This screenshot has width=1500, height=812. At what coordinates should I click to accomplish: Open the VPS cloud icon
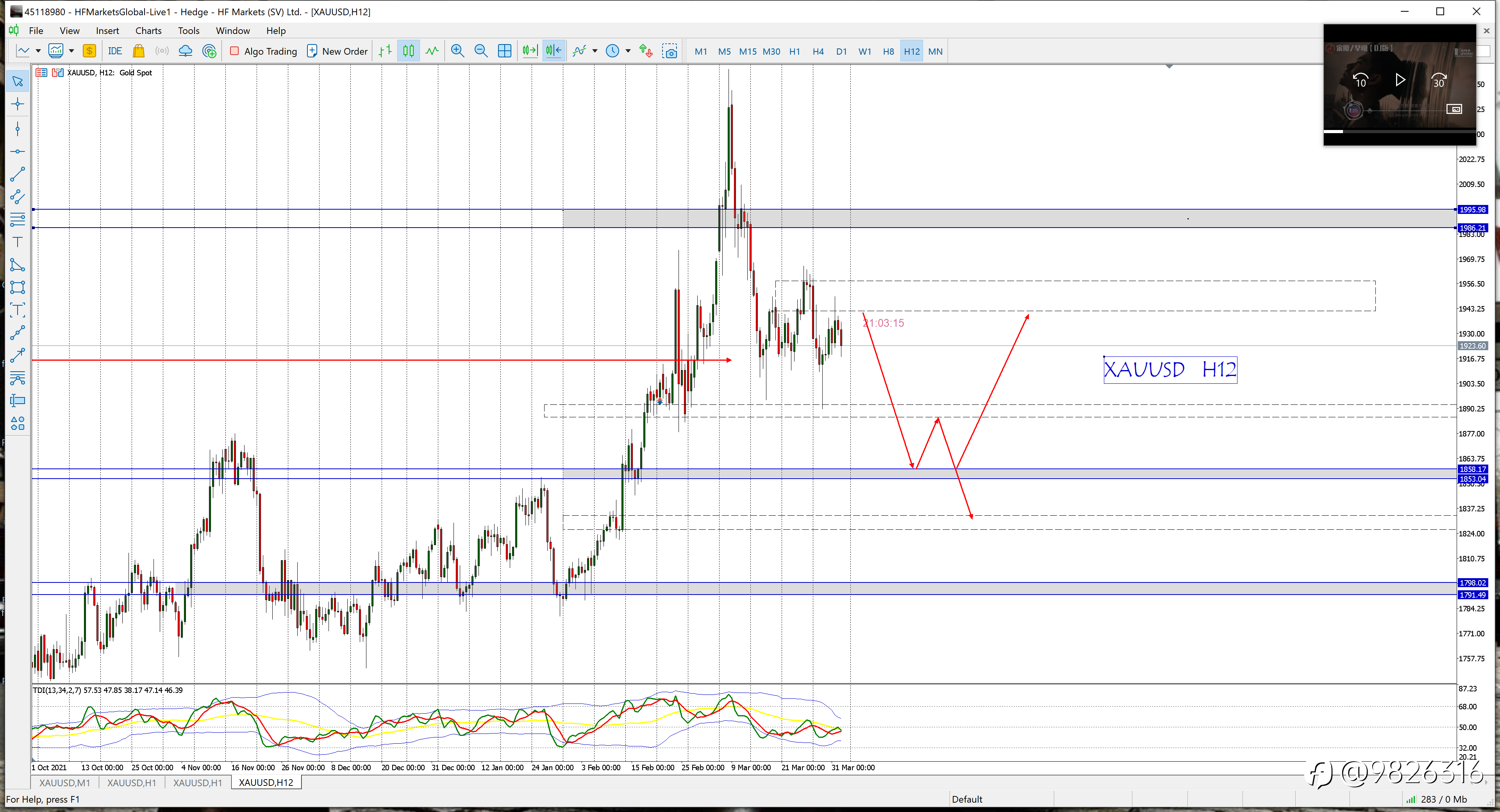click(x=185, y=51)
